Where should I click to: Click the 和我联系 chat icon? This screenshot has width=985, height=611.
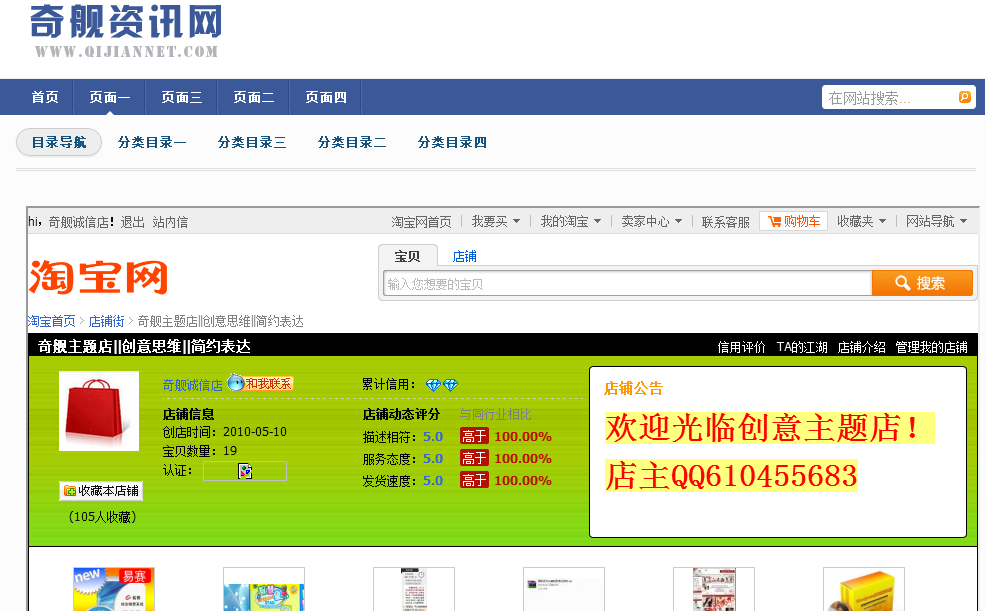pos(260,382)
